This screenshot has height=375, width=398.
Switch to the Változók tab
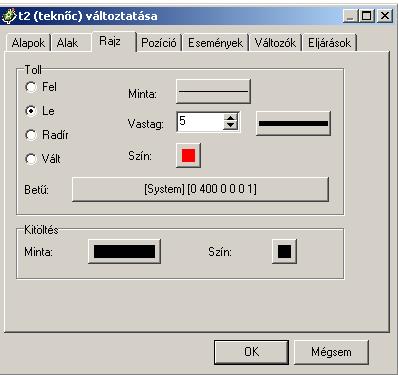pos(275,43)
